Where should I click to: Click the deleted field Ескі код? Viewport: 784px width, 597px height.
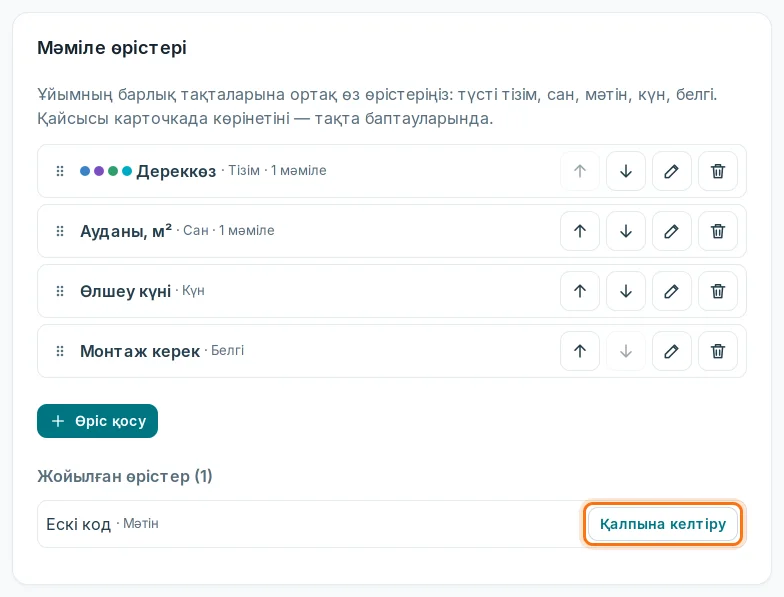point(78,524)
